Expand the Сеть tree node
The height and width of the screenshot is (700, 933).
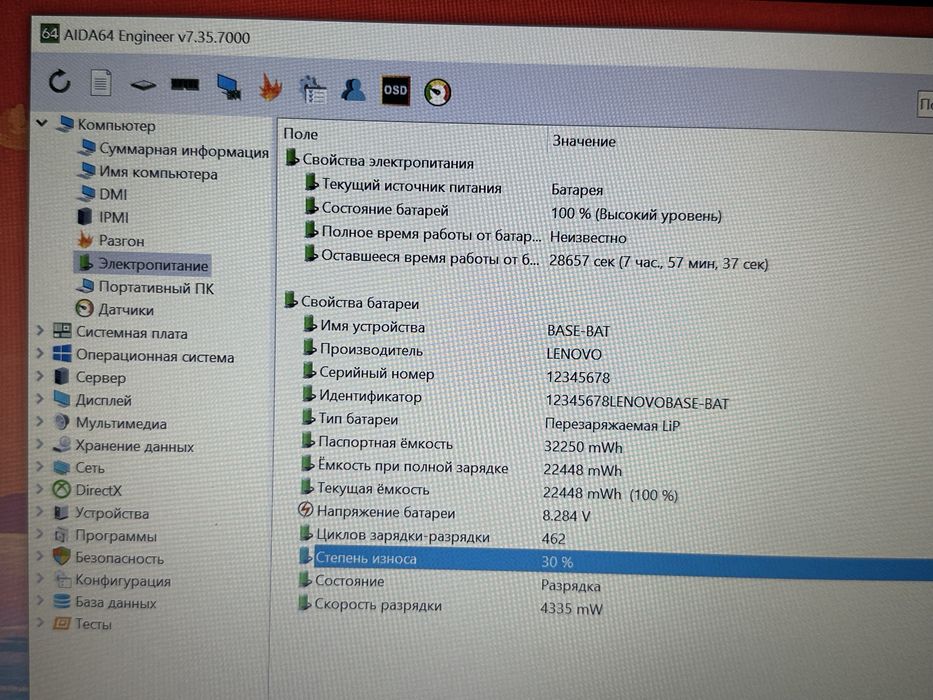click(x=40, y=466)
